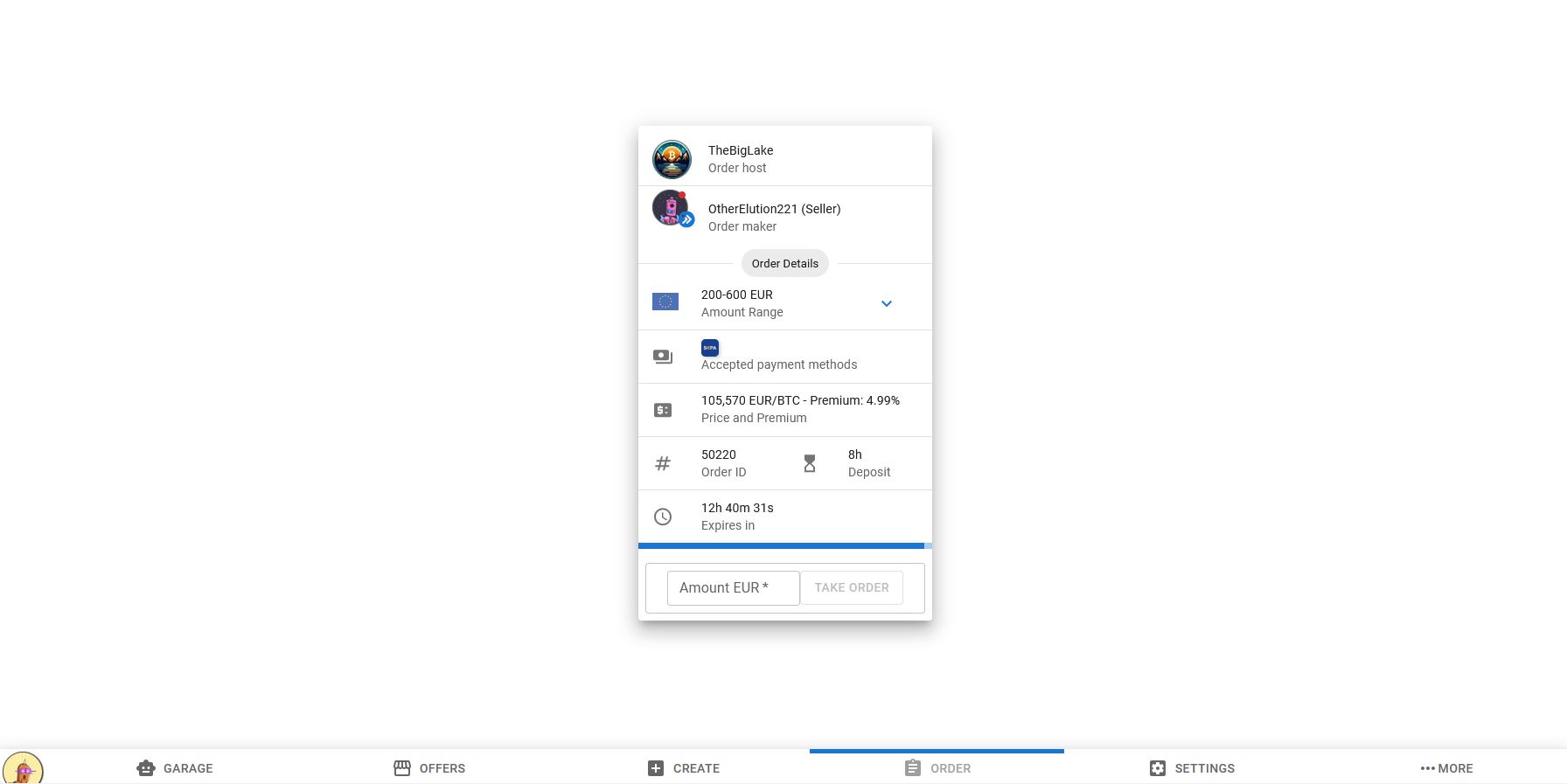Expand the Amount Range chevron
This screenshot has height=784, width=1567.
(886, 303)
